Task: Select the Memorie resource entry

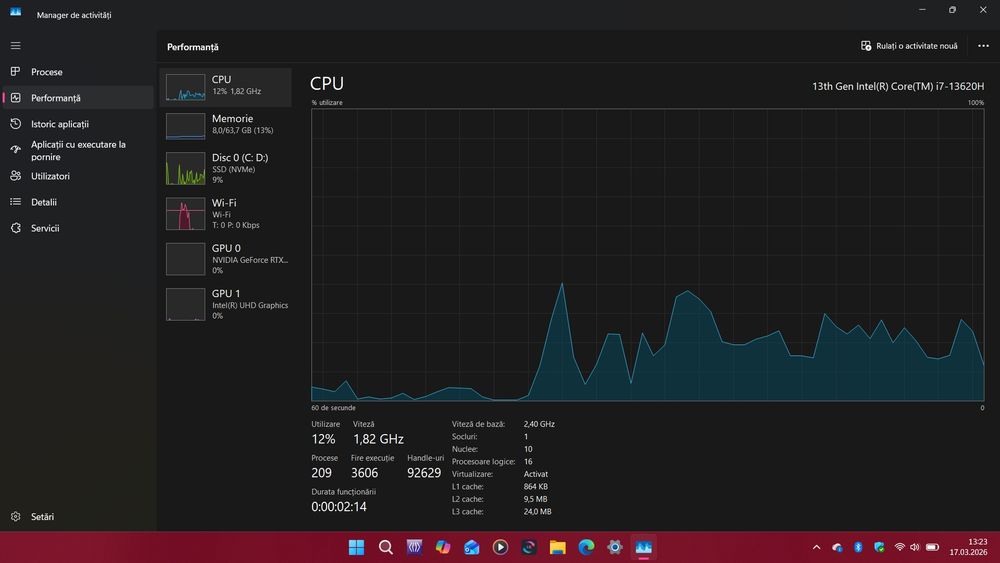Action: [x=225, y=126]
